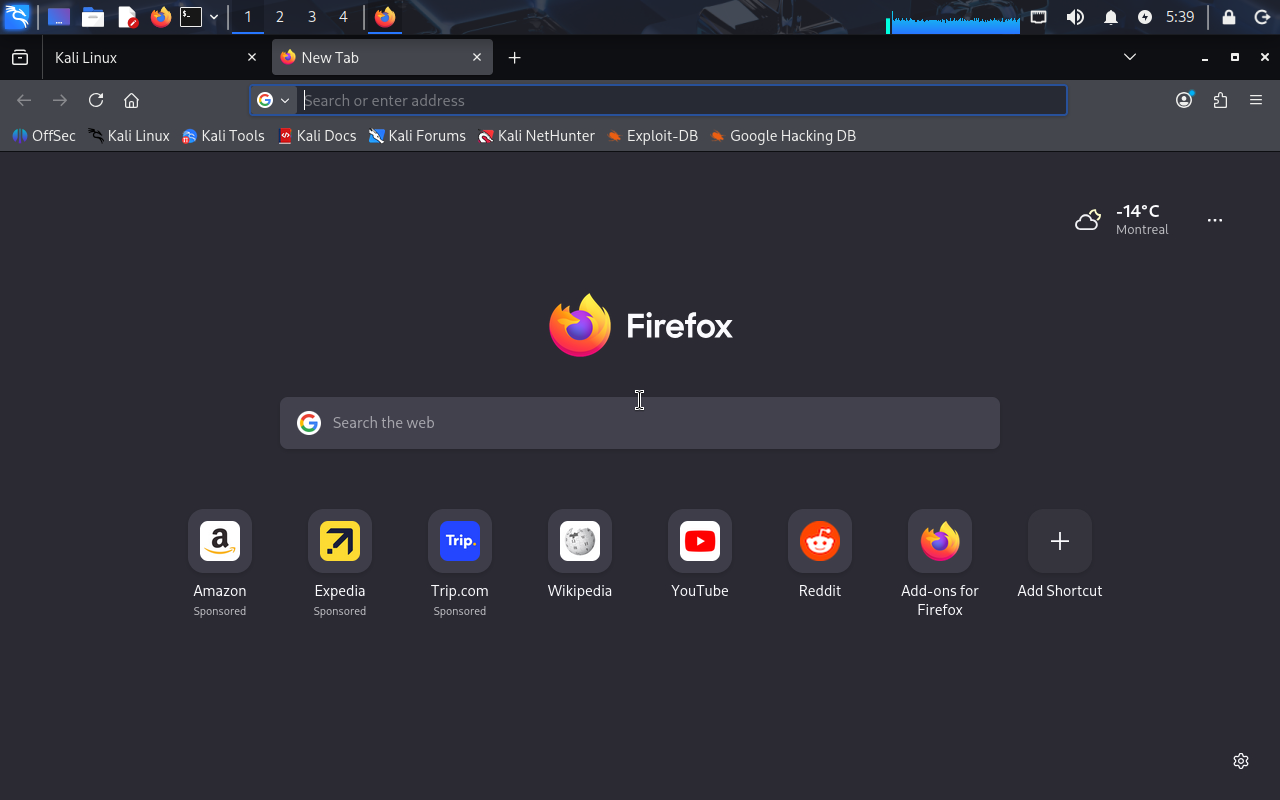
Task: Click the Firefox View icon
Action: [20, 58]
